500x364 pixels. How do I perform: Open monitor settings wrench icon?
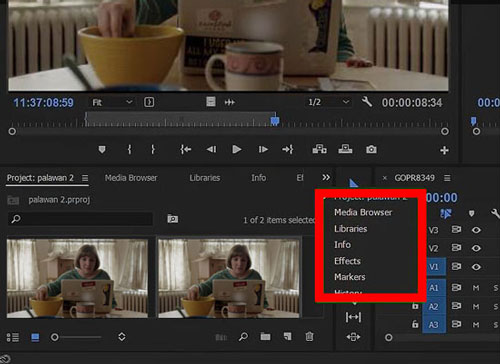367,102
